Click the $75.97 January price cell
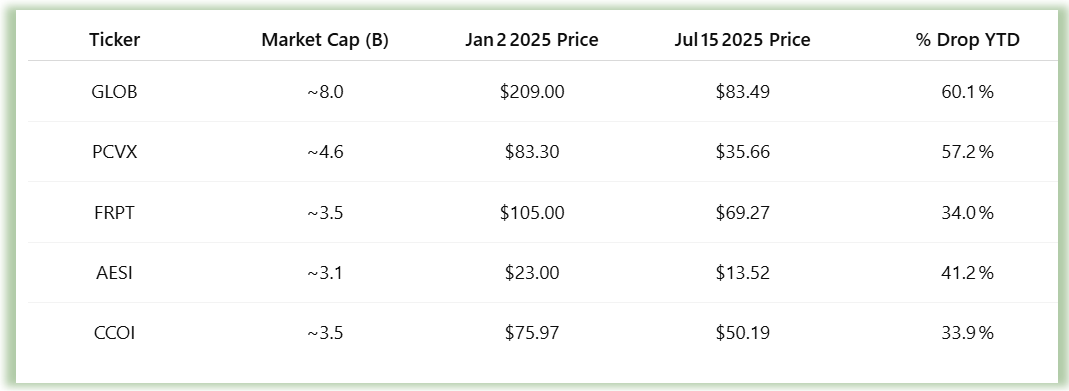 tap(532, 333)
